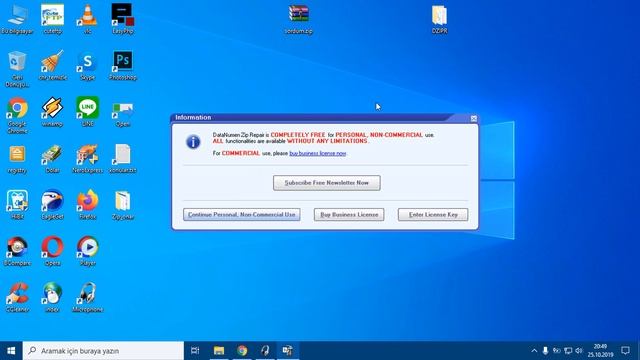Select the DZIPR folder on desktop
This screenshot has height=360, width=640.
click(439, 19)
